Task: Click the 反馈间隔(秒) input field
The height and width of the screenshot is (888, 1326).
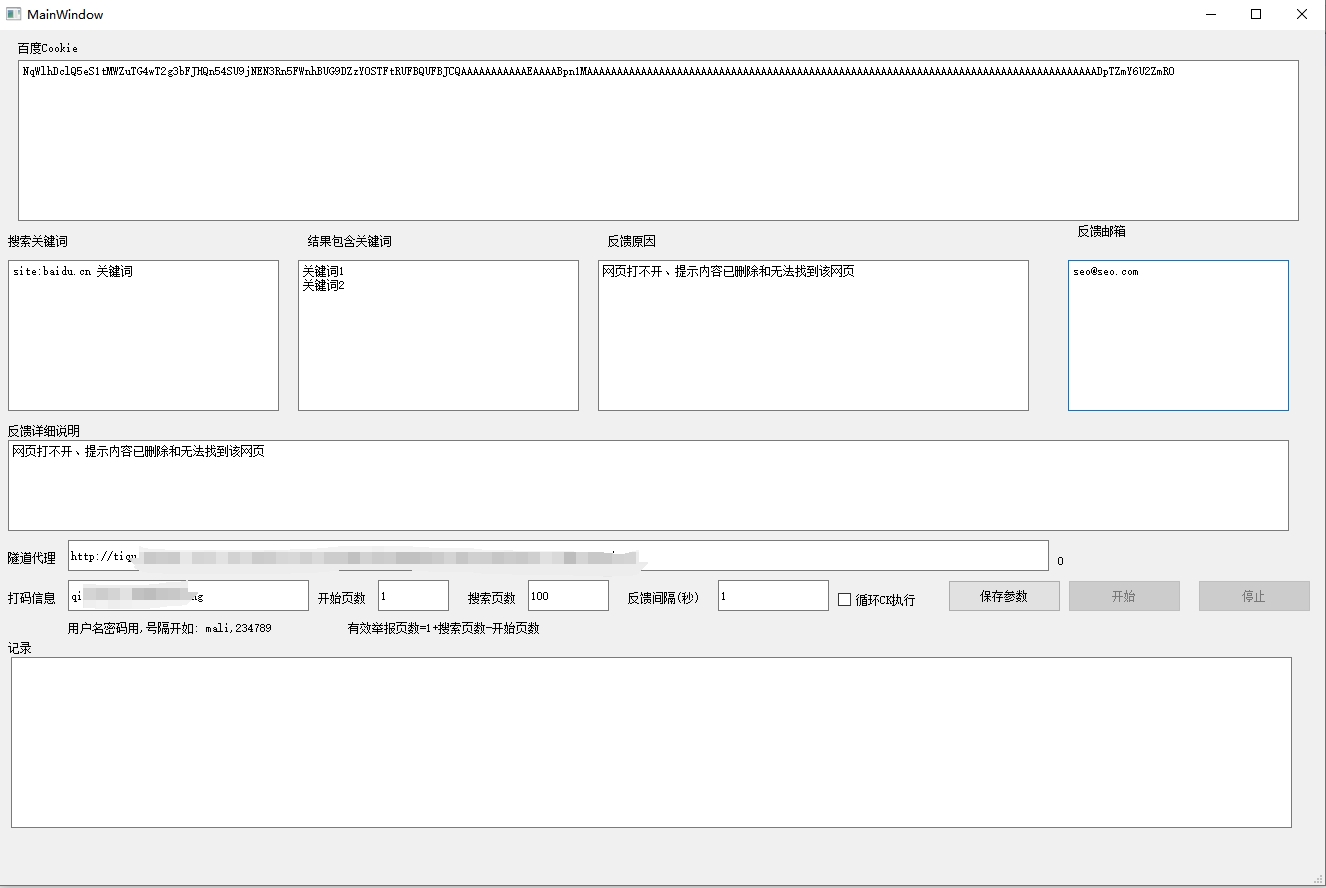Action: click(773, 596)
